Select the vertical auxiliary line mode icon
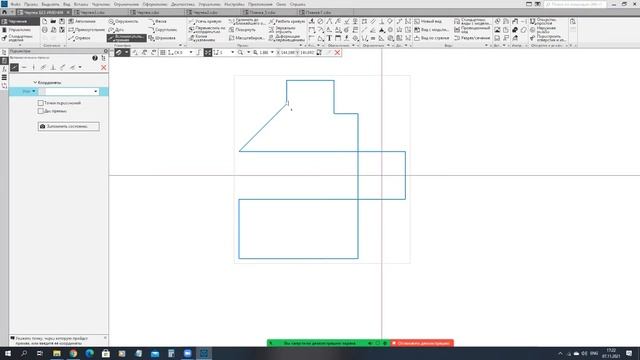This screenshot has height=360, width=640. pos(33,67)
